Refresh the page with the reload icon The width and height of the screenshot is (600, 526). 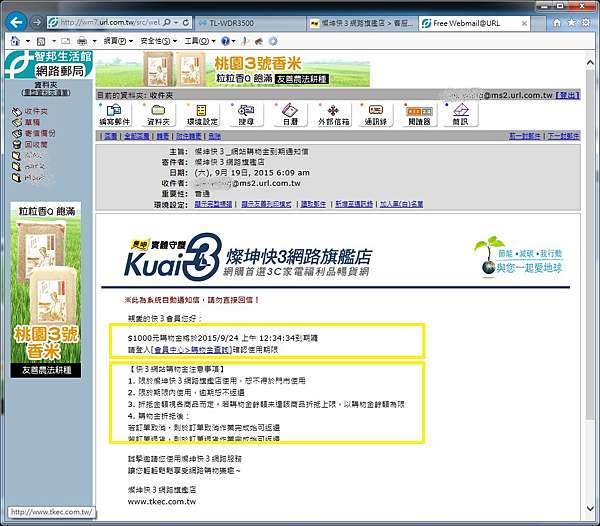click(x=186, y=23)
